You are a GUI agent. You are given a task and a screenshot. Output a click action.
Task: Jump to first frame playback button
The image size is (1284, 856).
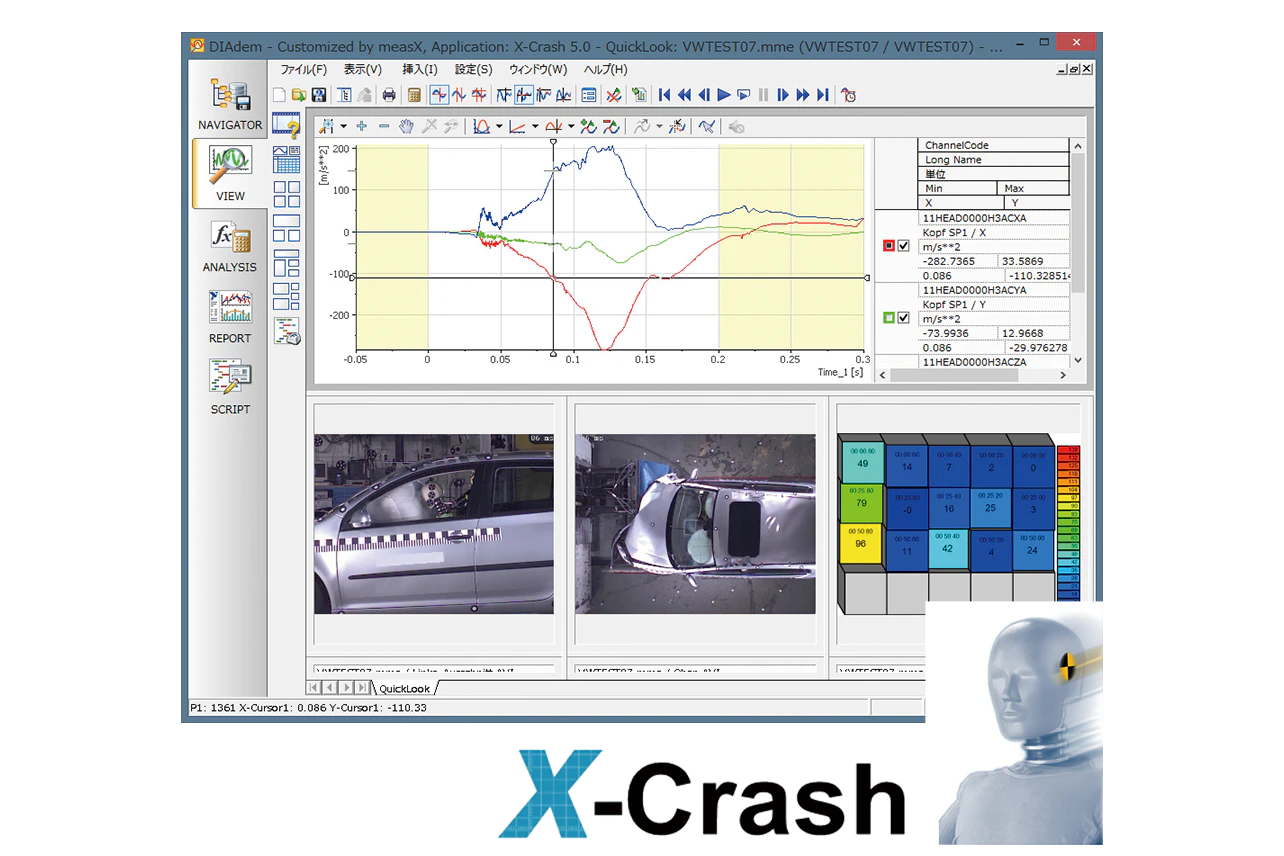(665, 95)
